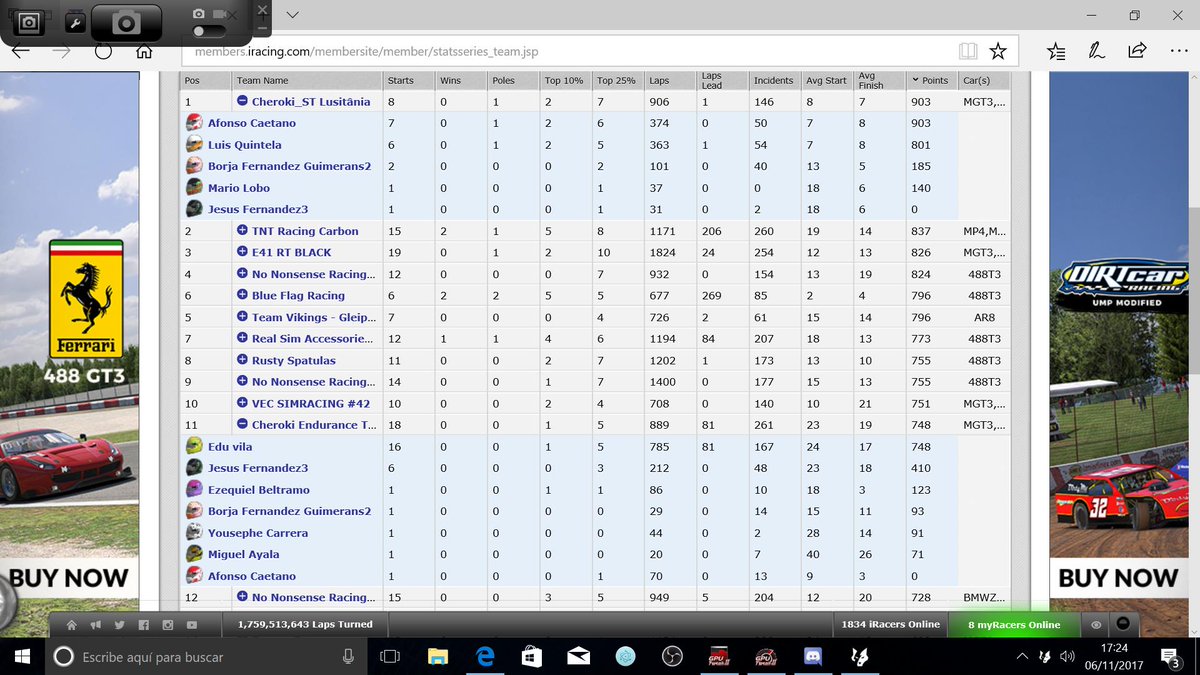Click iRacing footer Twitter icon
This screenshot has height=675, width=1200.
point(119,625)
